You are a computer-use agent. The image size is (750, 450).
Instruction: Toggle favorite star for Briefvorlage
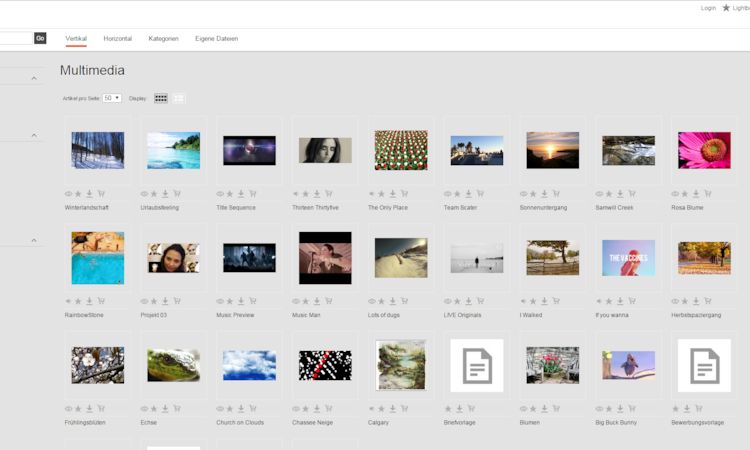click(448, 409)
